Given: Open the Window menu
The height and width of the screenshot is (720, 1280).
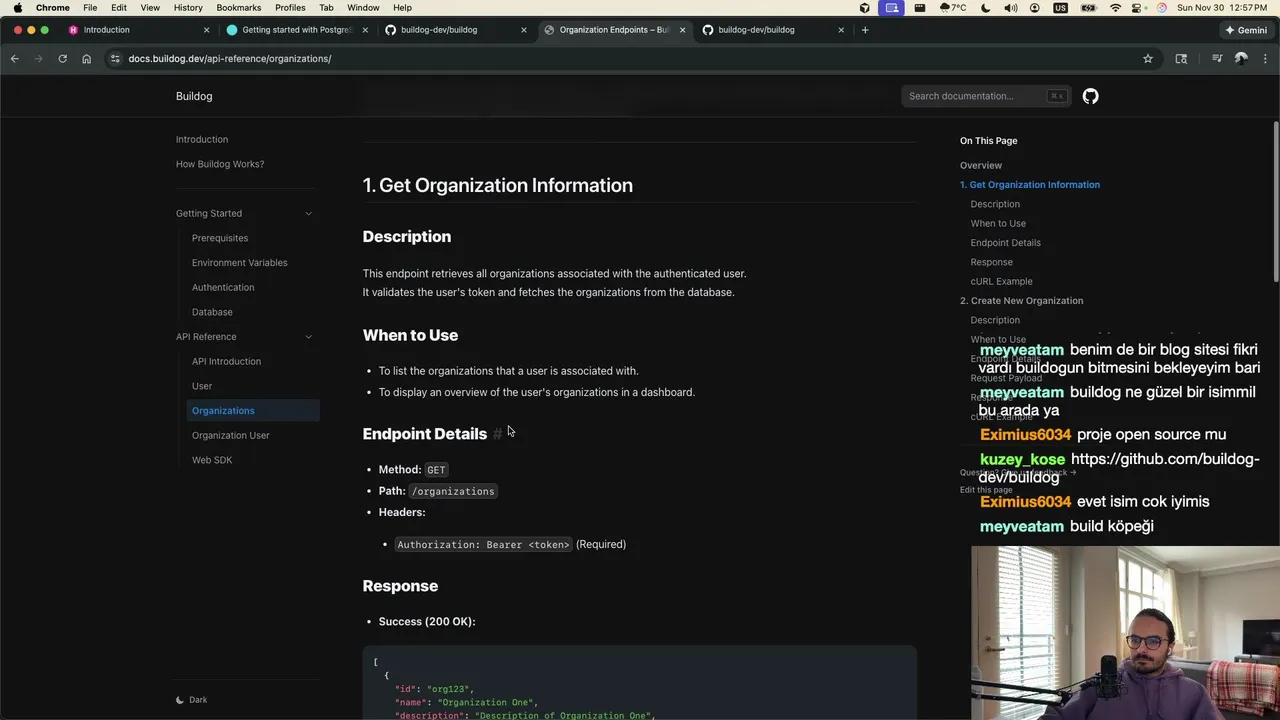Looking at the screenshot, I should pyautogui.click(x=363, y=7).
